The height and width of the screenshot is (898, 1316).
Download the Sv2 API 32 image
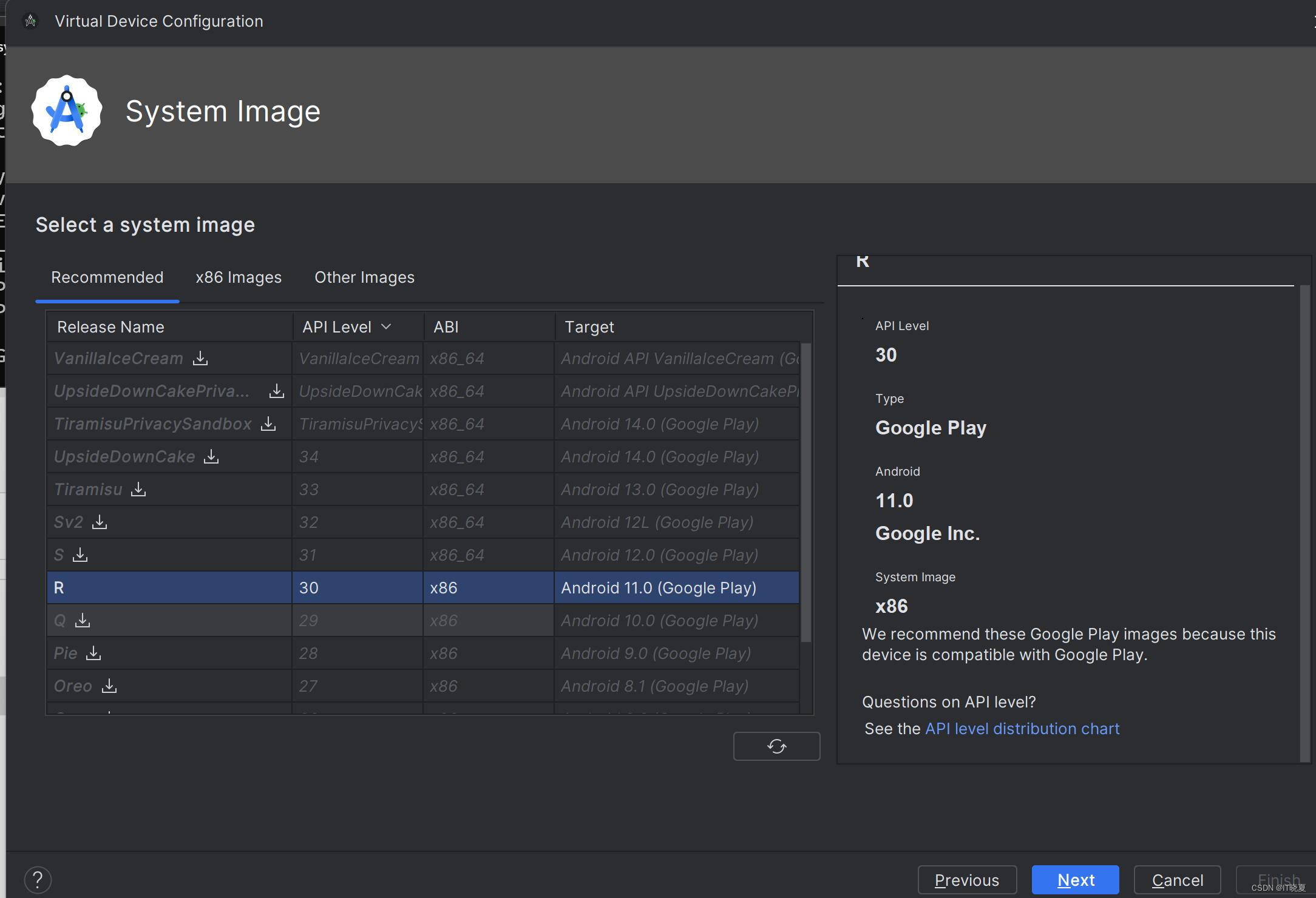point(100,522)
